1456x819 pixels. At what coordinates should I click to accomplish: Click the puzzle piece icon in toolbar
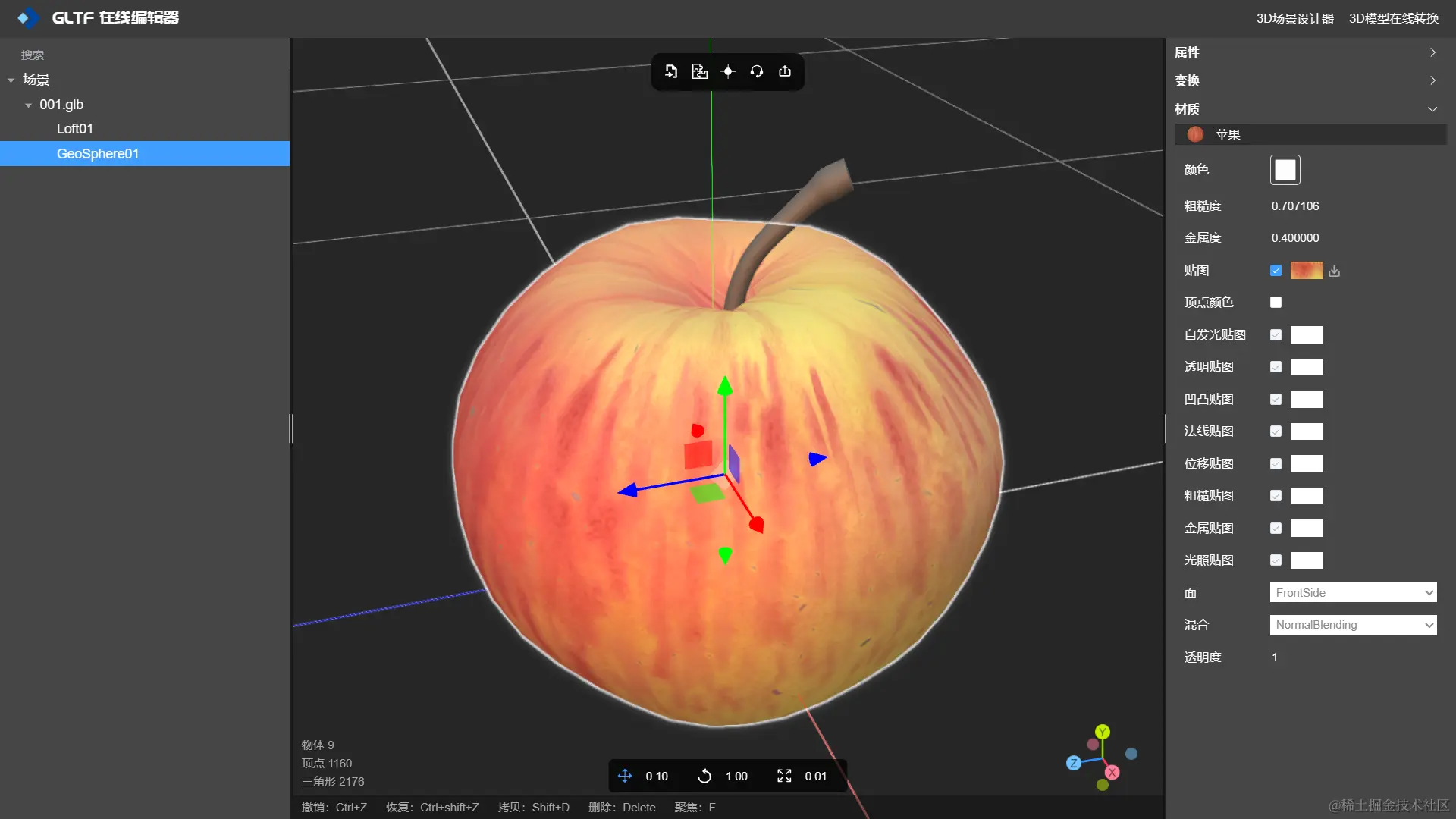coord(699,71)
